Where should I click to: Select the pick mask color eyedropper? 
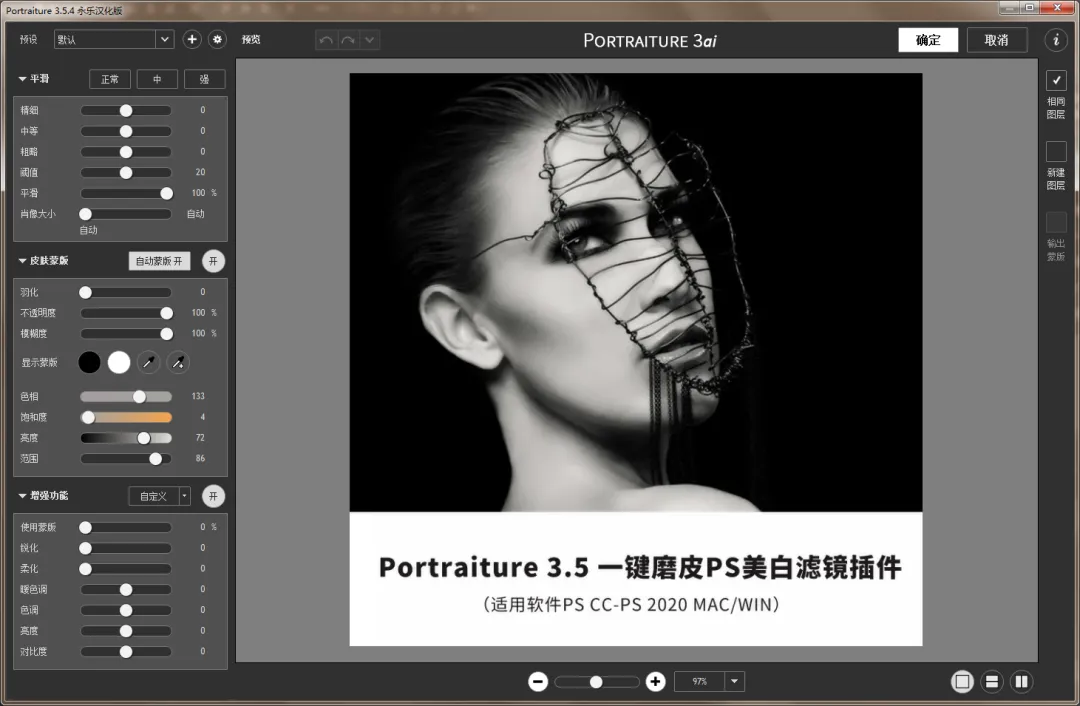pos(149,362)
